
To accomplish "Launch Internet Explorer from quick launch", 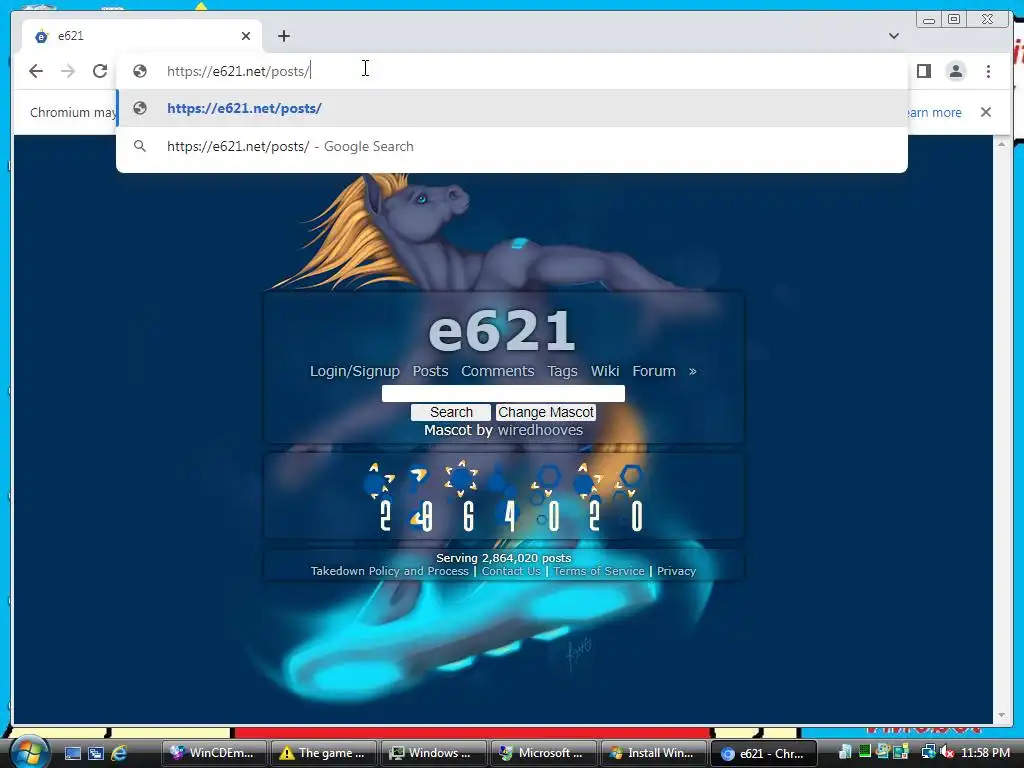I will (119, 753).
